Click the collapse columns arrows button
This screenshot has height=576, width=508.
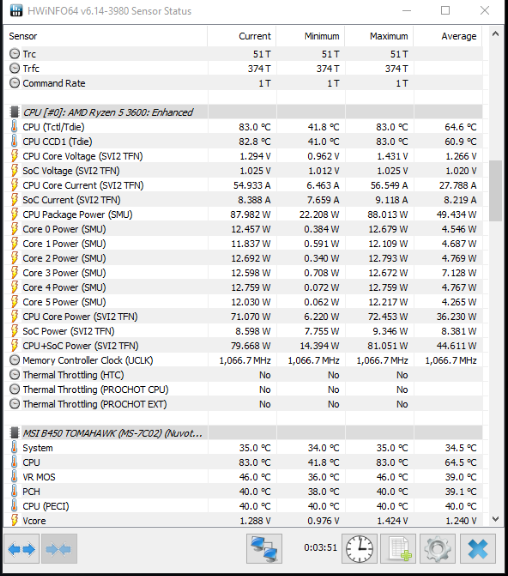click(x=59, y=549)
